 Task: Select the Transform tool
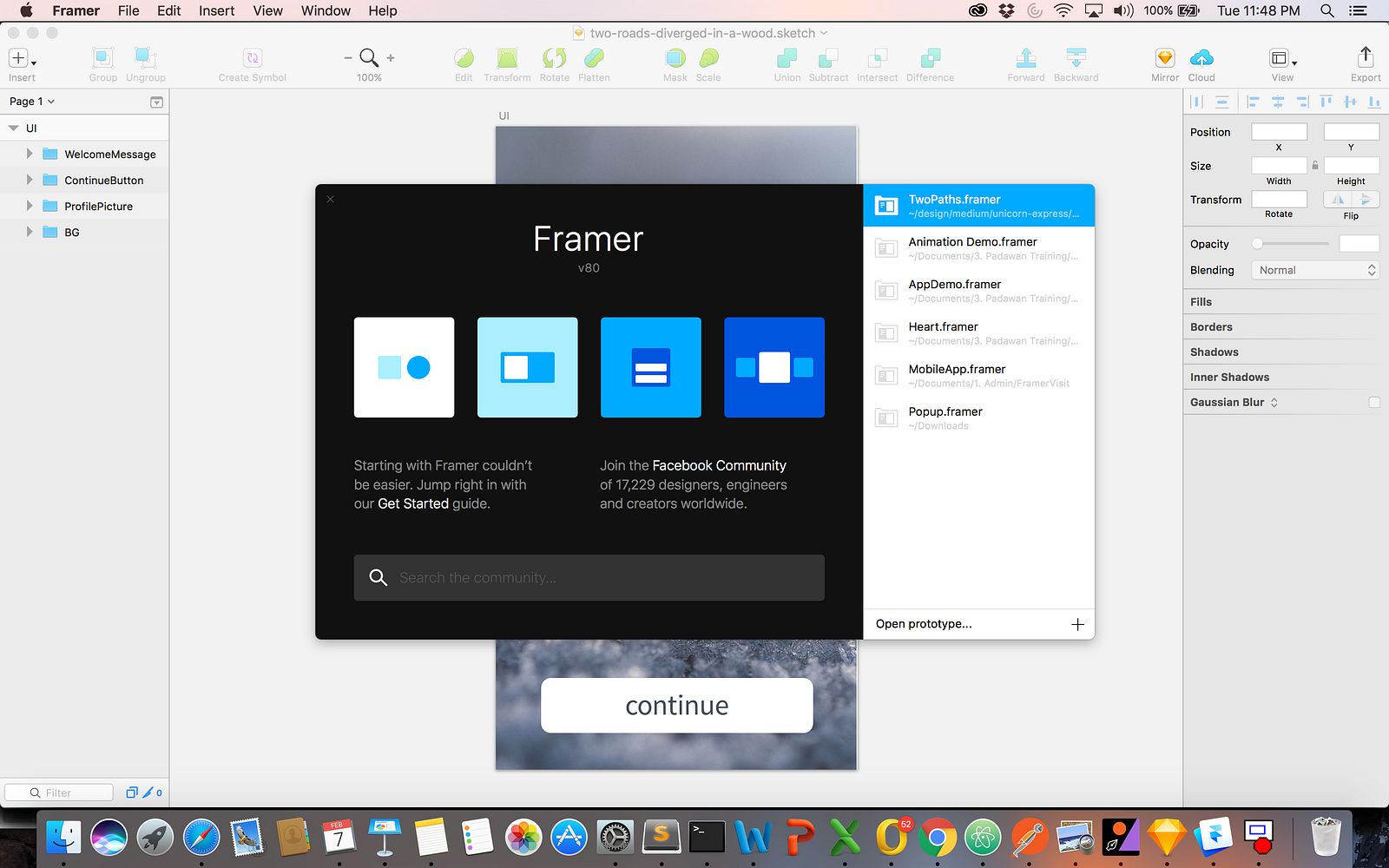[507, 58]
